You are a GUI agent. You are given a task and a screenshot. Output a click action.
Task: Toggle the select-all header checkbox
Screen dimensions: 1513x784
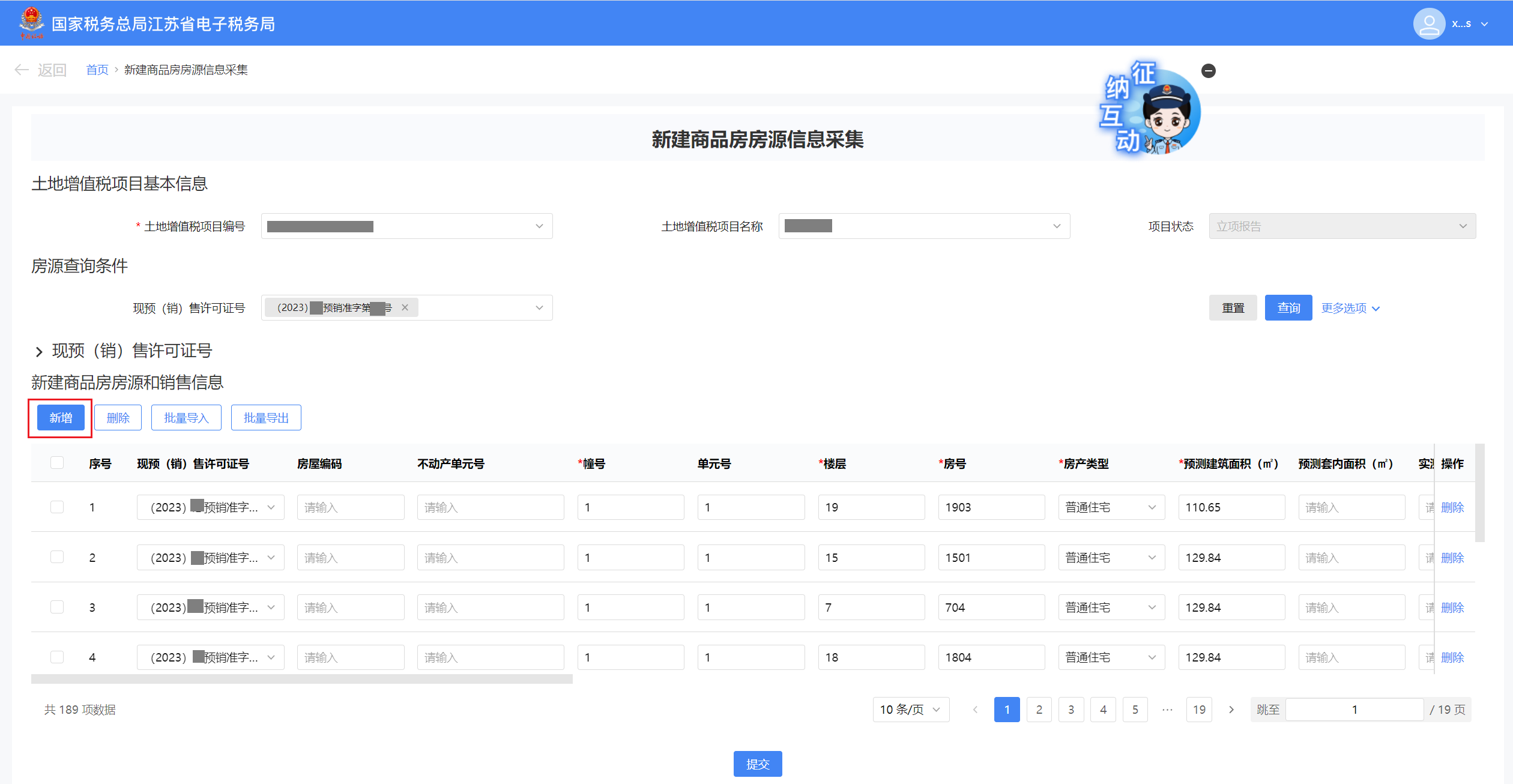(x=57, y=462)
